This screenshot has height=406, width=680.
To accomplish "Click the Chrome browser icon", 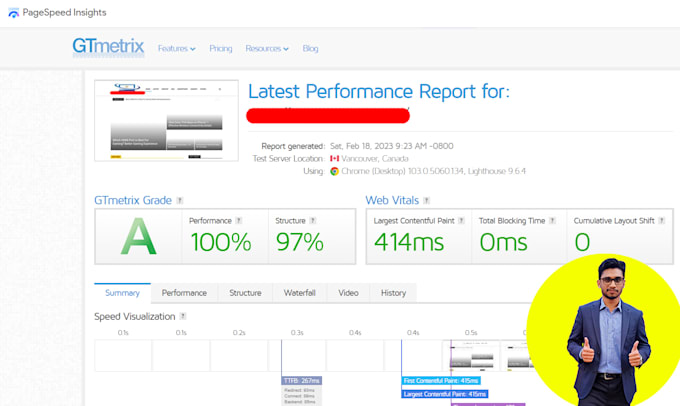I will [334, 171].
